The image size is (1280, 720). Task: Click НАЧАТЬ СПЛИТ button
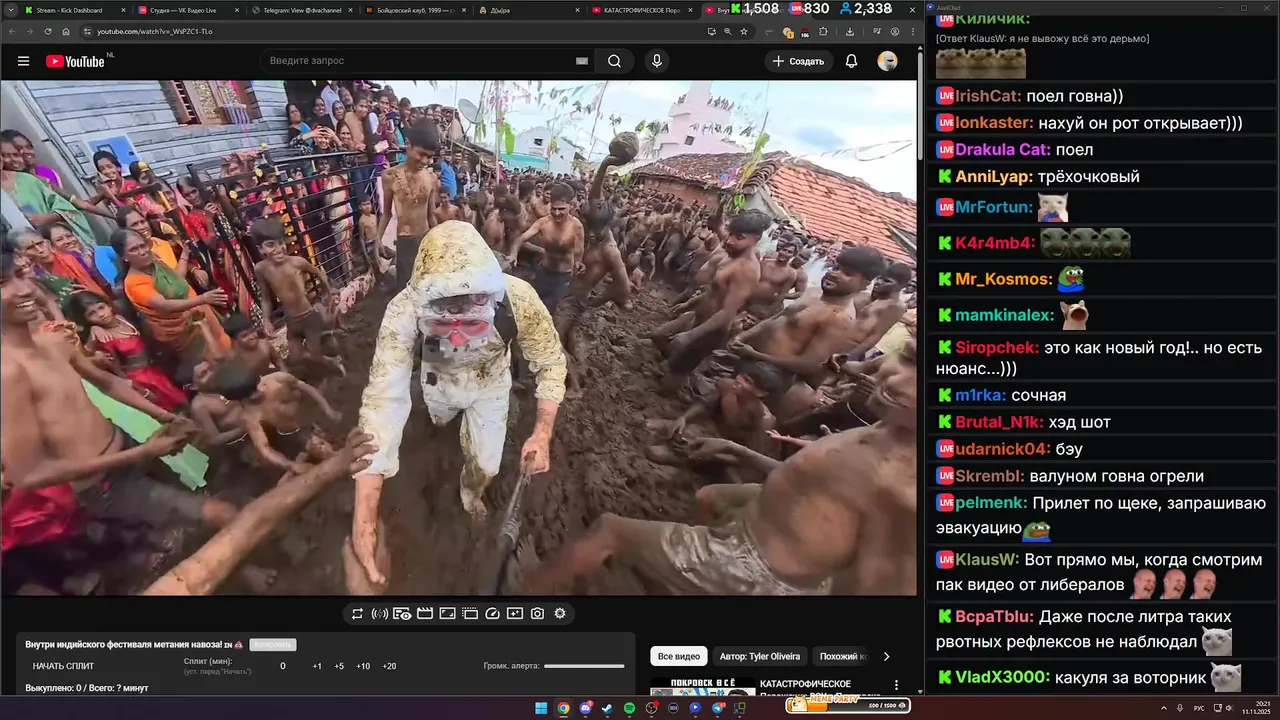point(63,666)
